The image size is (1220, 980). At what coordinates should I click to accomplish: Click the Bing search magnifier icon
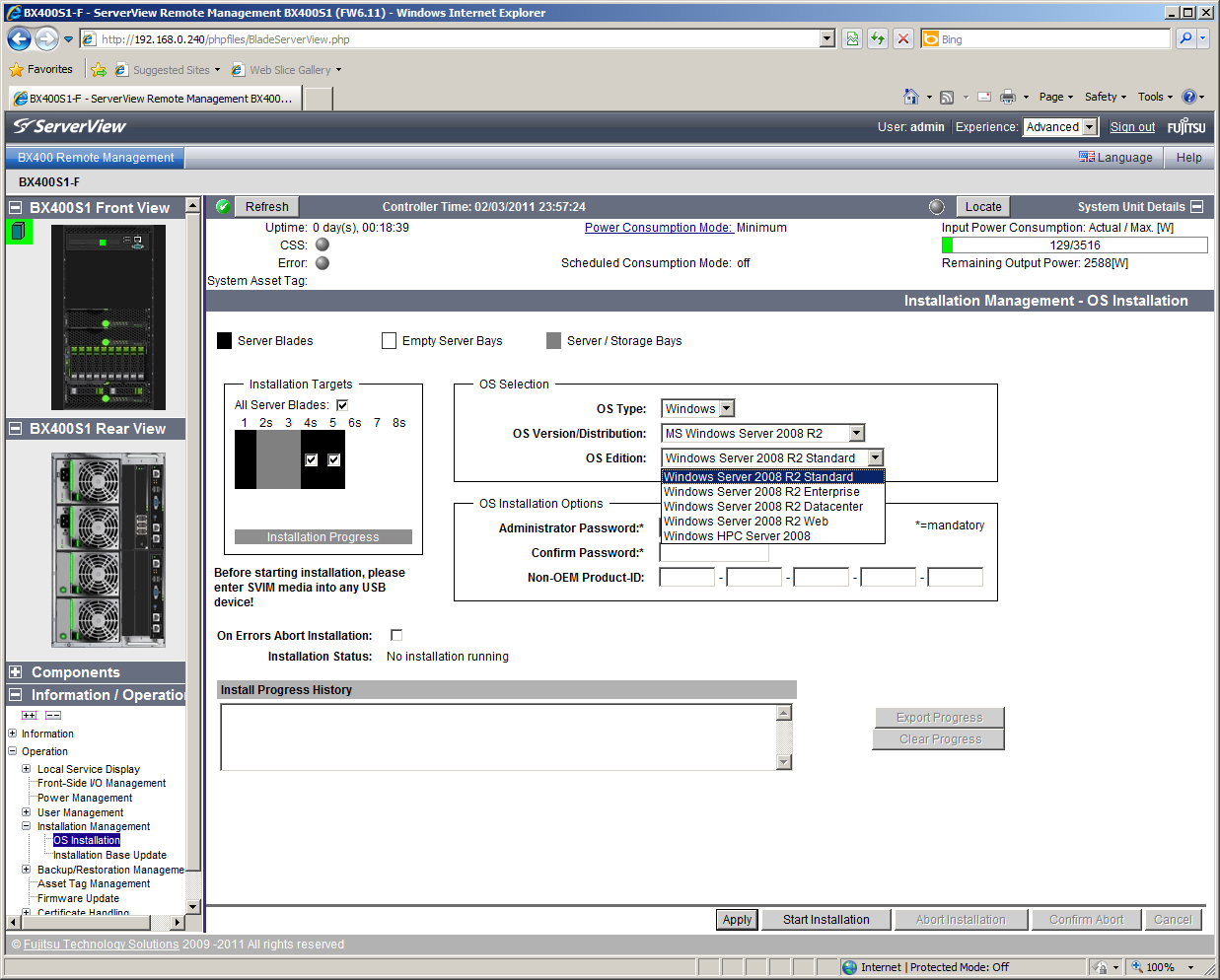[1186, 39]
